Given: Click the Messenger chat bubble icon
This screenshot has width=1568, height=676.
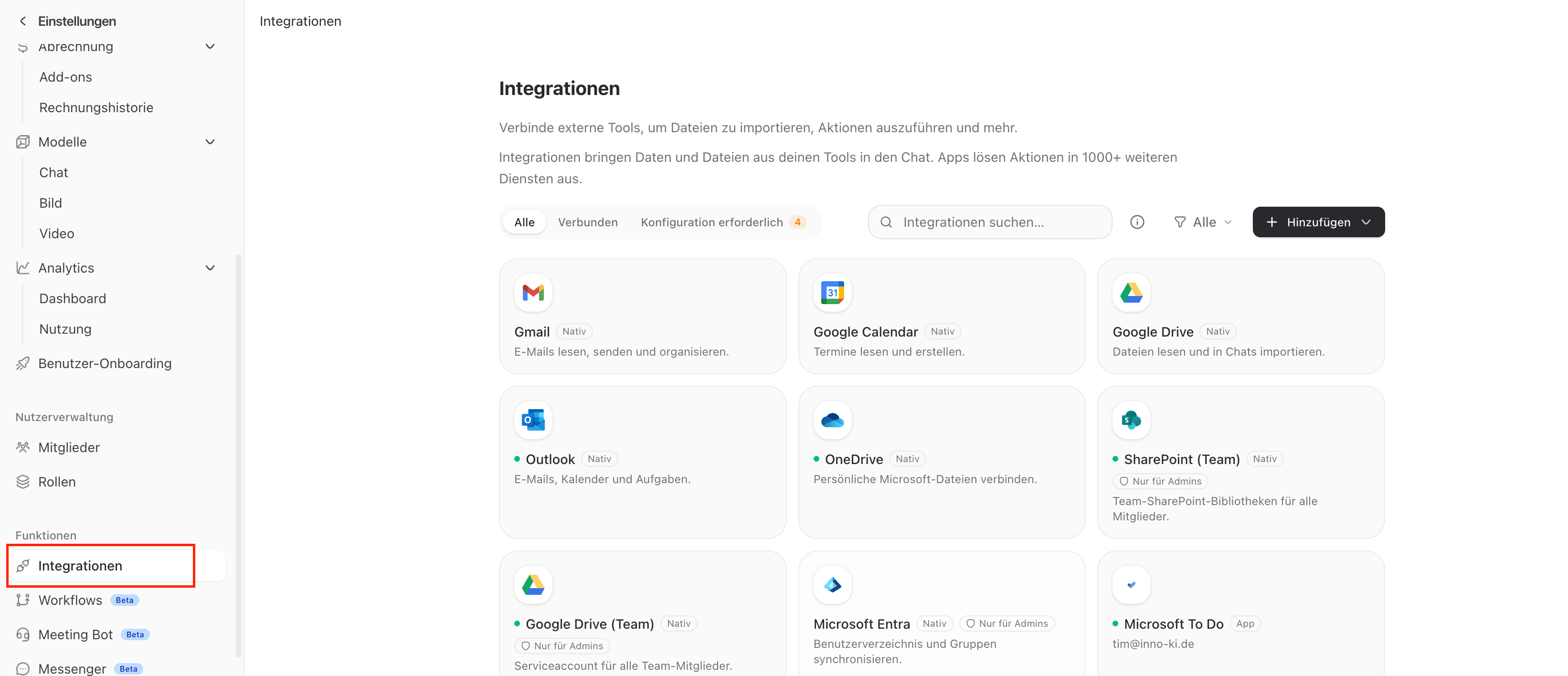Looking at the screenshot, I should click(22, 669).
